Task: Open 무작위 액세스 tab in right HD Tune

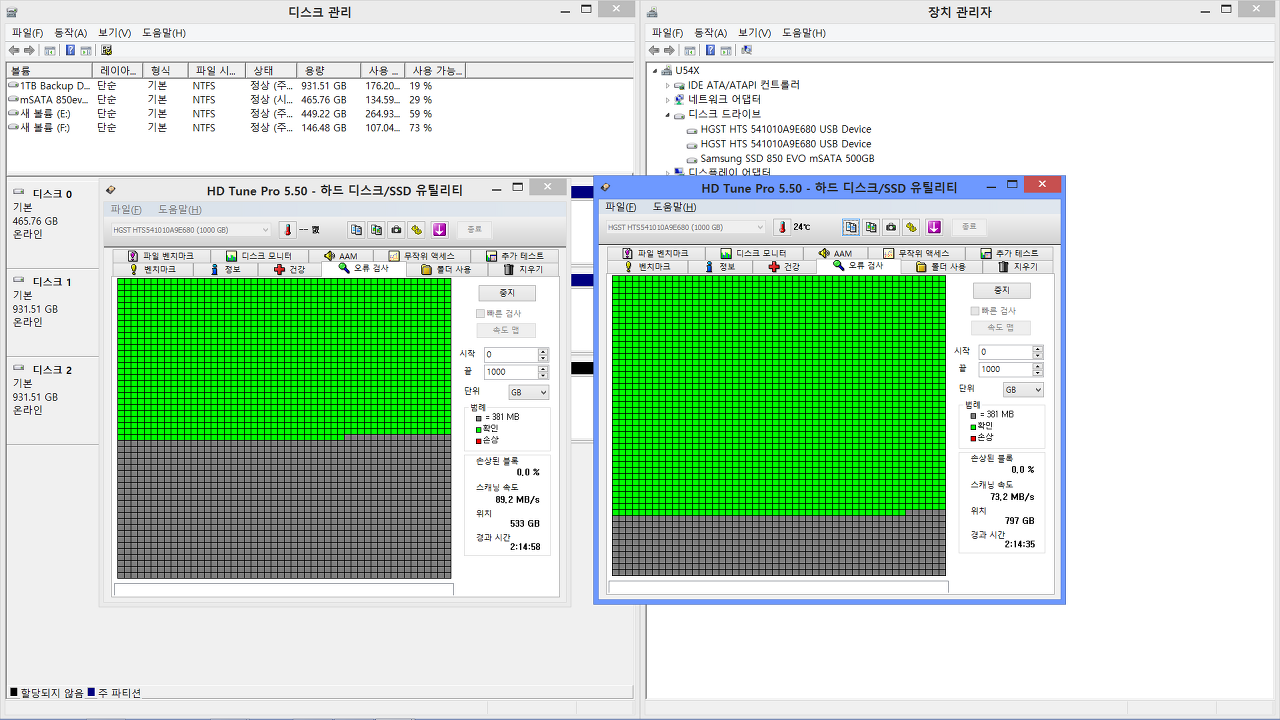Action: (917, 254)
